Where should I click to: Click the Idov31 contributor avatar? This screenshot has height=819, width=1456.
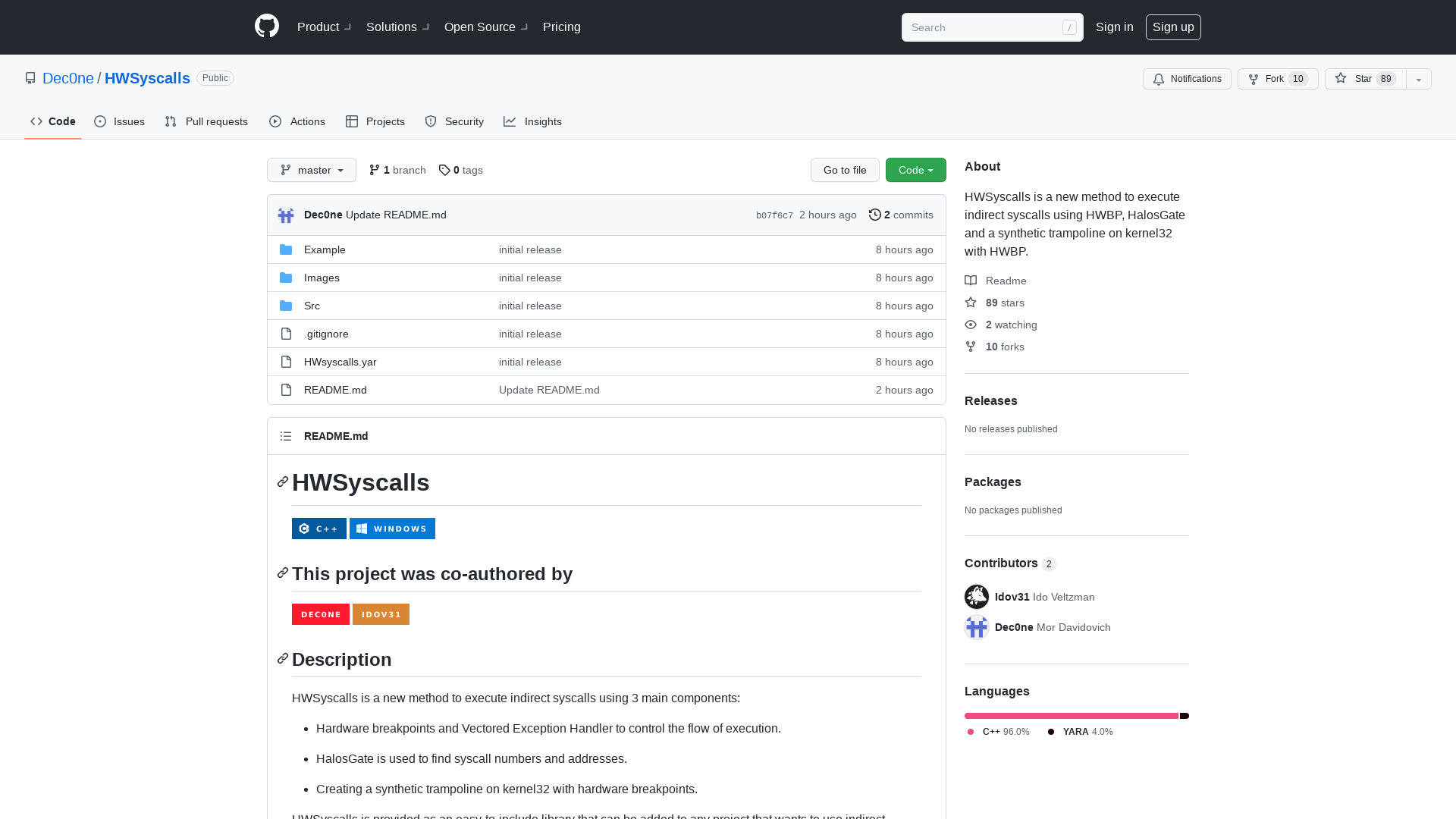click(x=977, y=596)
